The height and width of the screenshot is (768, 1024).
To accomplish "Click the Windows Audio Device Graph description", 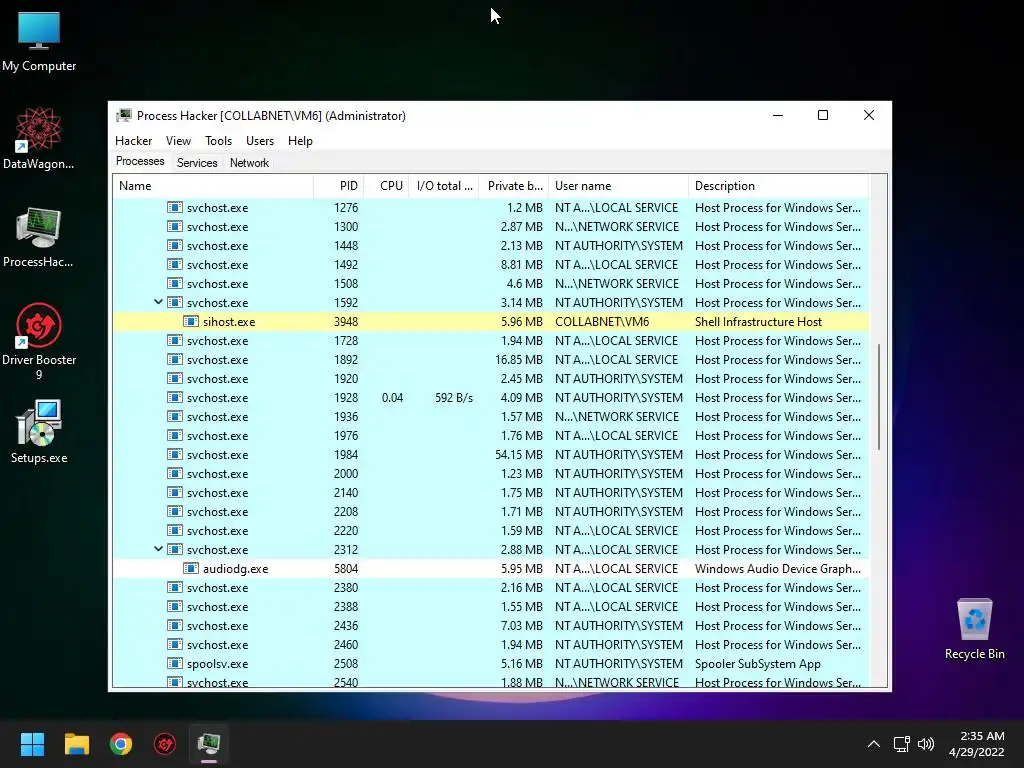I will (x=778, y=568).
